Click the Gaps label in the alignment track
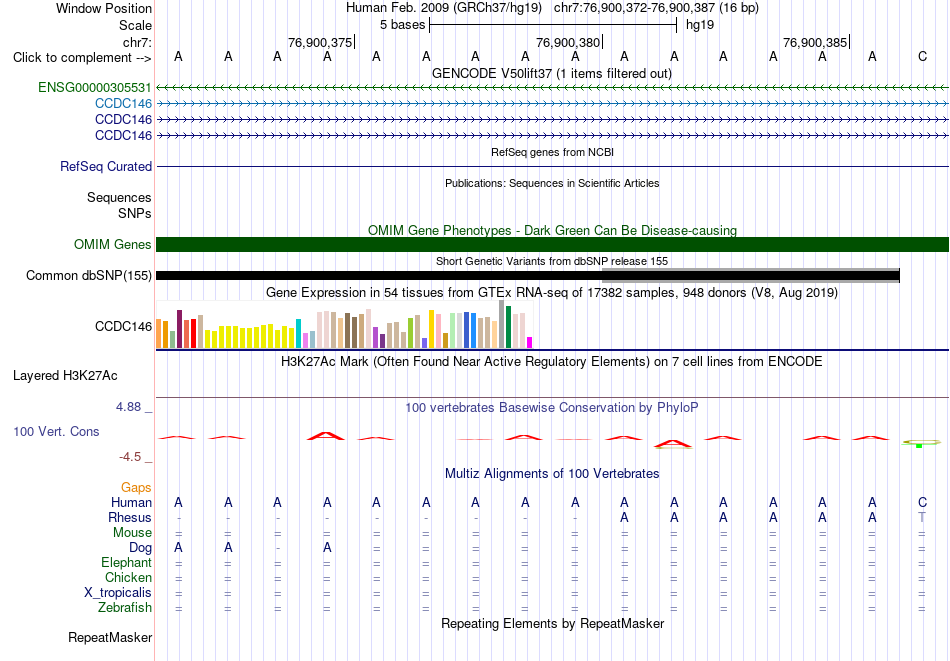This screenshot has height=661, width=950. click(136, 488)
